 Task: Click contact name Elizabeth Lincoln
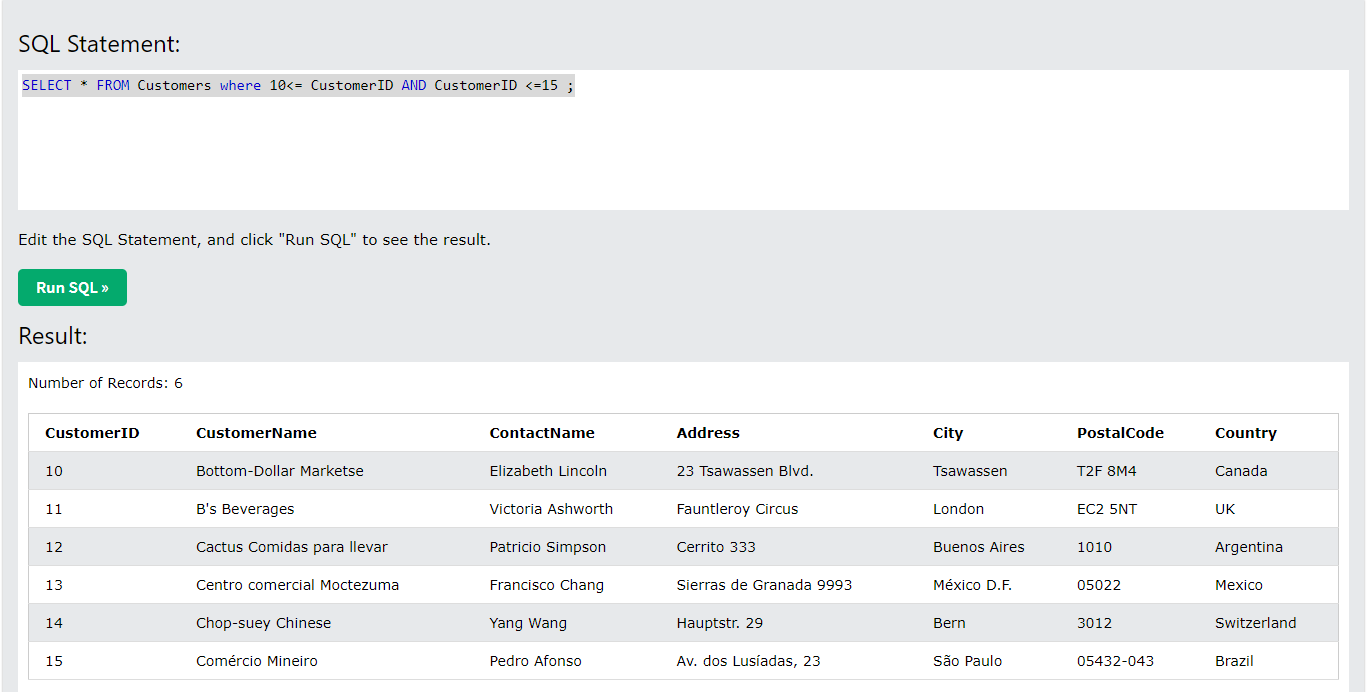548,471
